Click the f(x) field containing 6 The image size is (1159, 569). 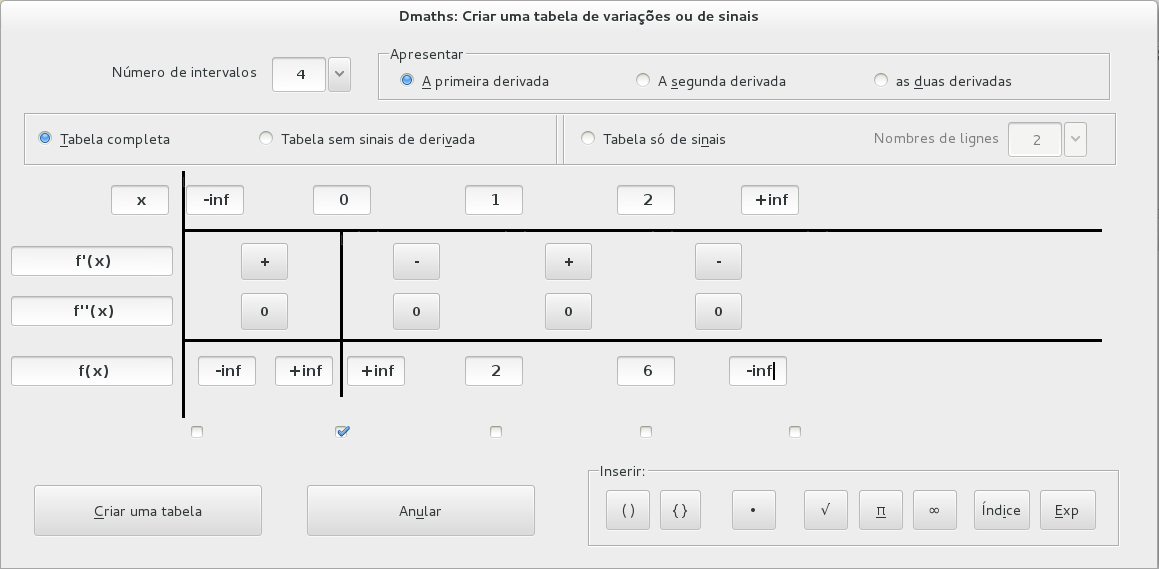point(646,371)
